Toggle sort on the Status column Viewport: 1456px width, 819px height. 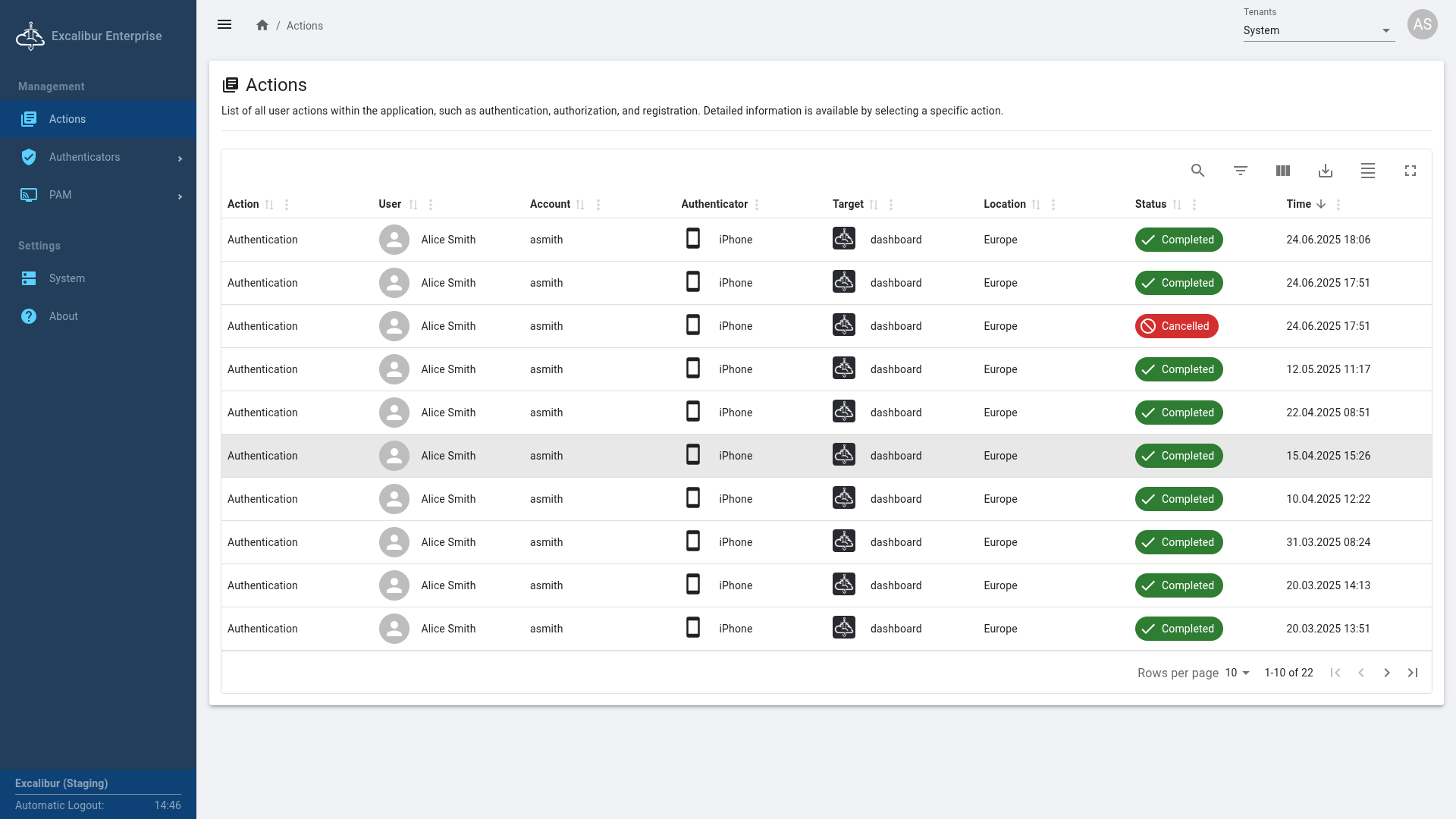(1176, 205)
